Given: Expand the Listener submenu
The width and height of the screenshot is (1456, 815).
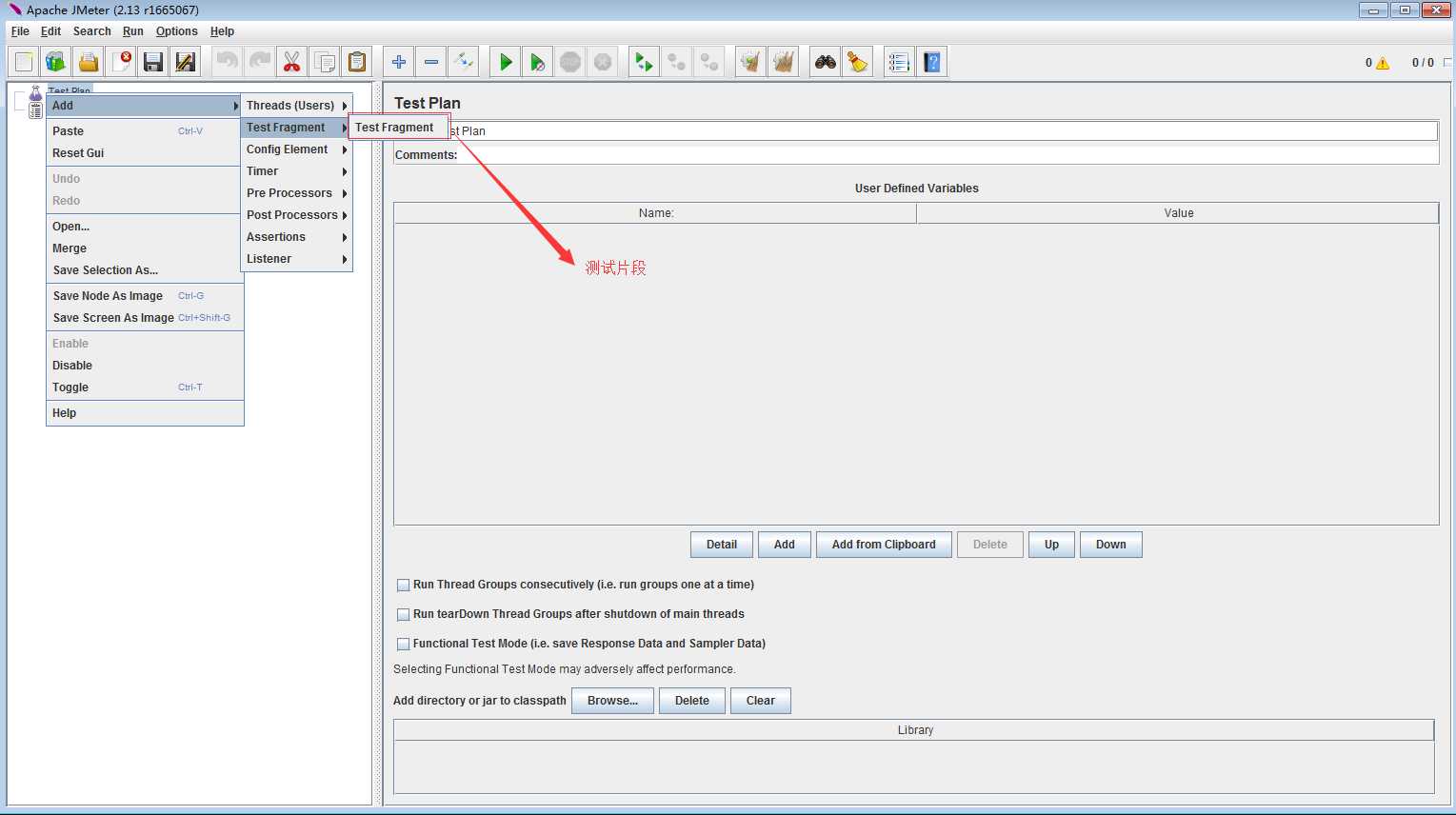Looking at the screenshot, I should coord(296,259).
